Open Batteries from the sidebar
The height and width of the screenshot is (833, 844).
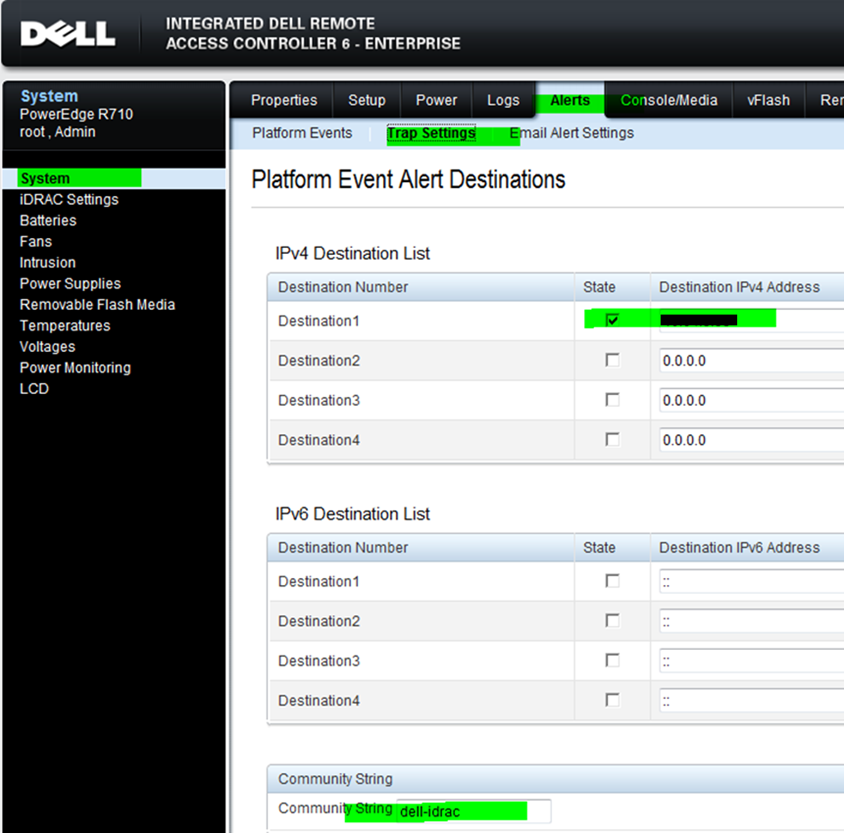[x=47, y=220]
